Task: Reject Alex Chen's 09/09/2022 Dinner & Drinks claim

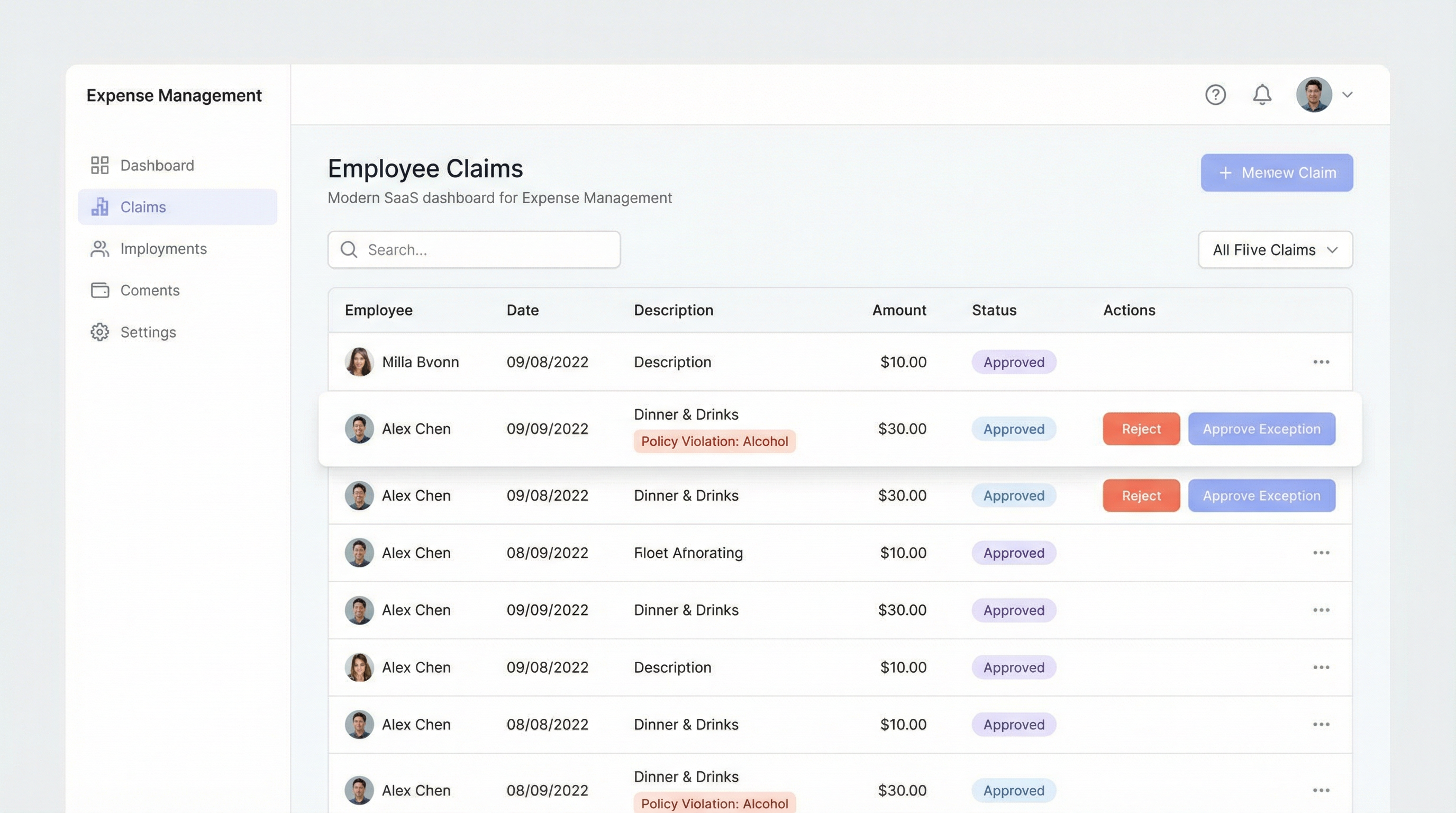Action: click(1141, 429)
